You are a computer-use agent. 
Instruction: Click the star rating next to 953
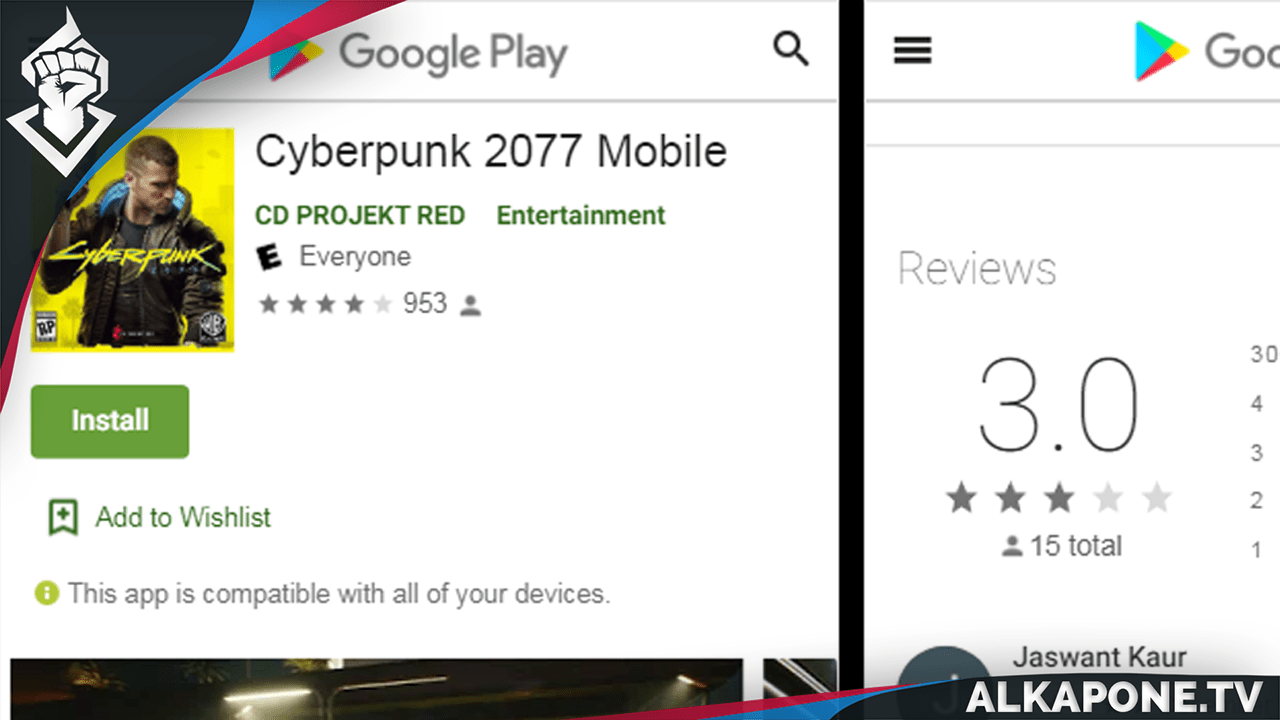(x=325, y=304)
